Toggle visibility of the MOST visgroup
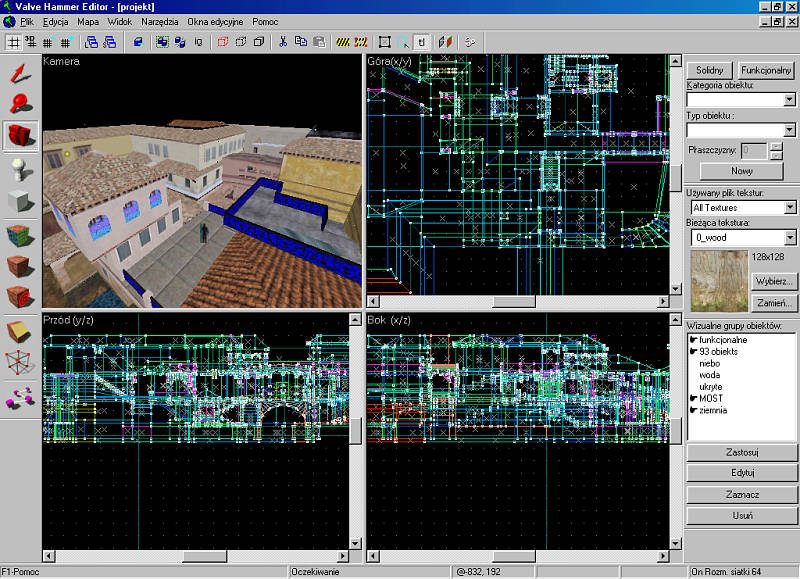 click(693, 396)
